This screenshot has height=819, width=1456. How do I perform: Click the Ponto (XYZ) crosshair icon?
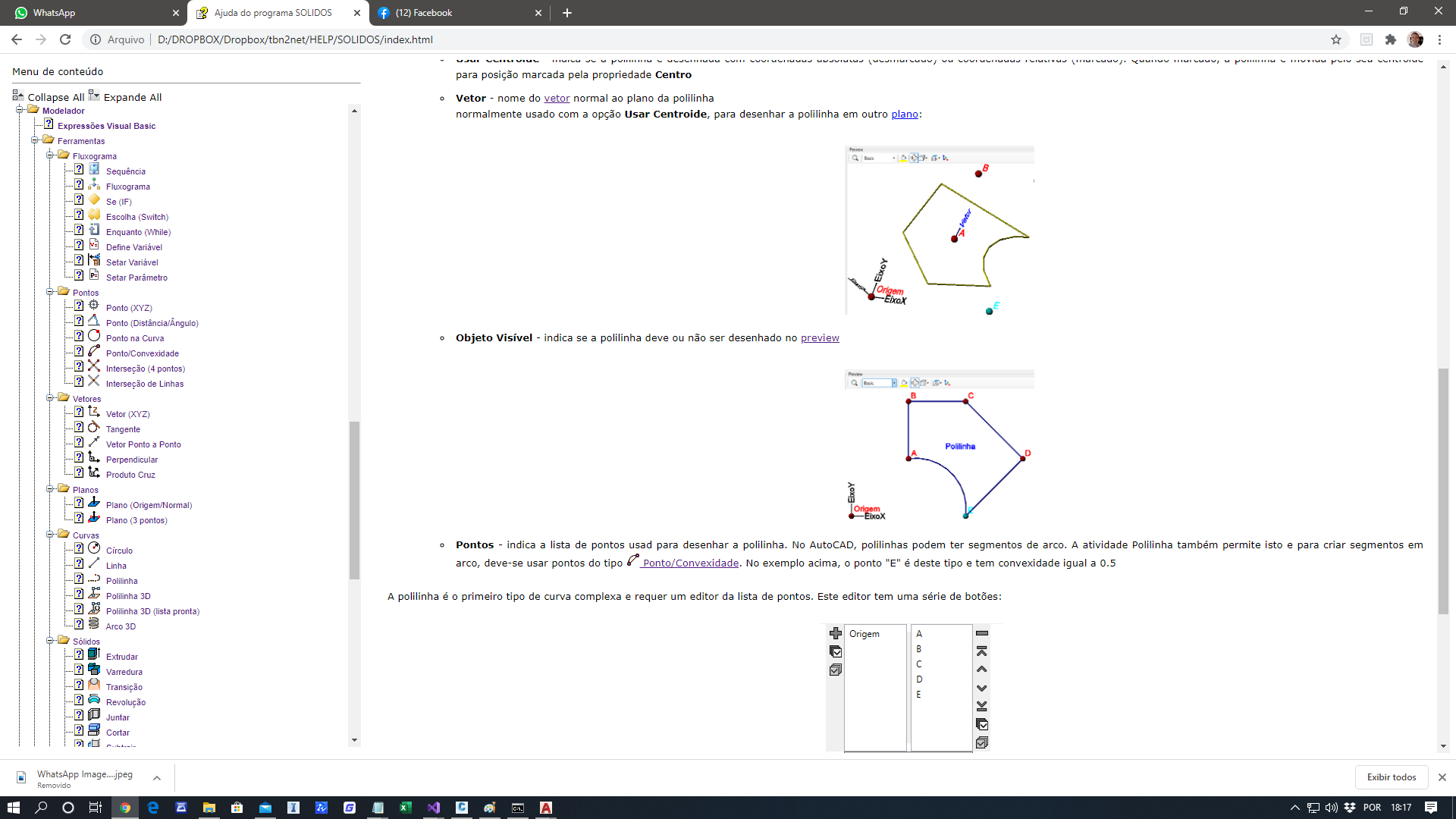[x=94, y=306]
